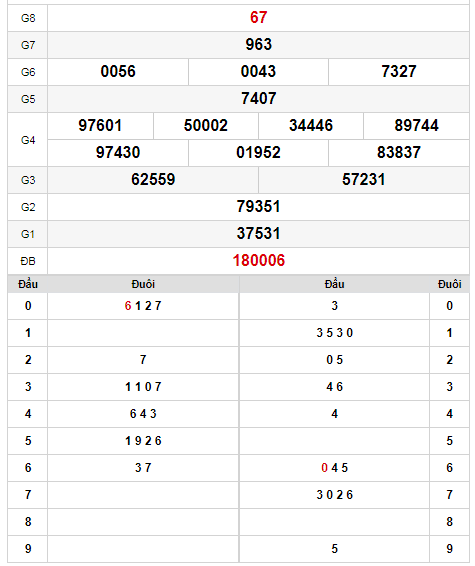Select the G1 prize number 37531
The image size is (475, 566).
click(x=258, y=234)
